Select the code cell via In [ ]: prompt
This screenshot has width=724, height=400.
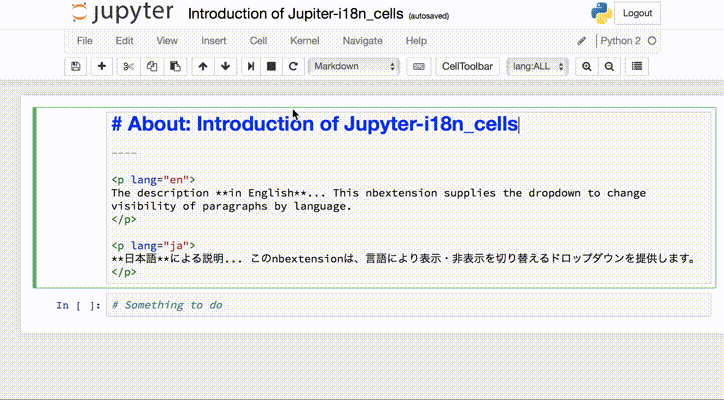(78, 305)
